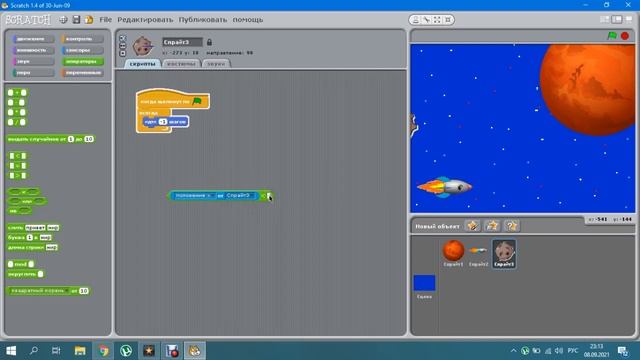Image resolution: width=640 pixels, height=360 pixels.
Task: Click the language globe icon
Action: pos(63,20)
